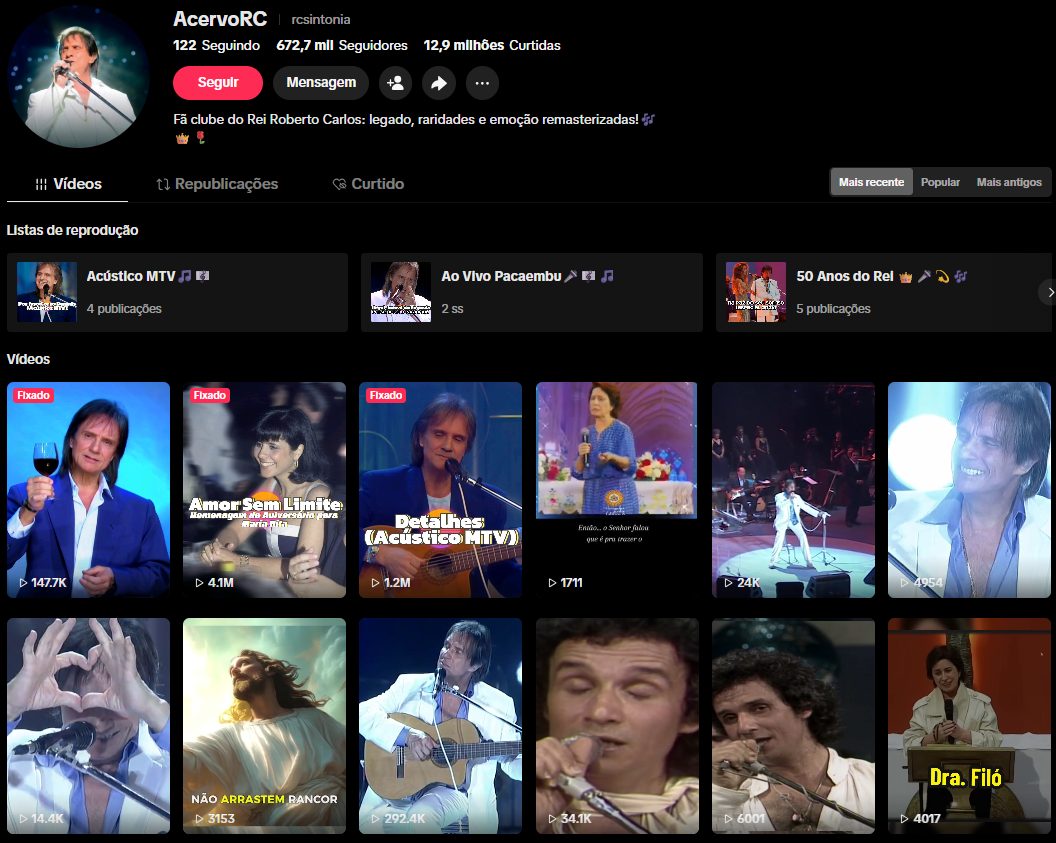Switch to the Curtido tab

pos(368,184)
